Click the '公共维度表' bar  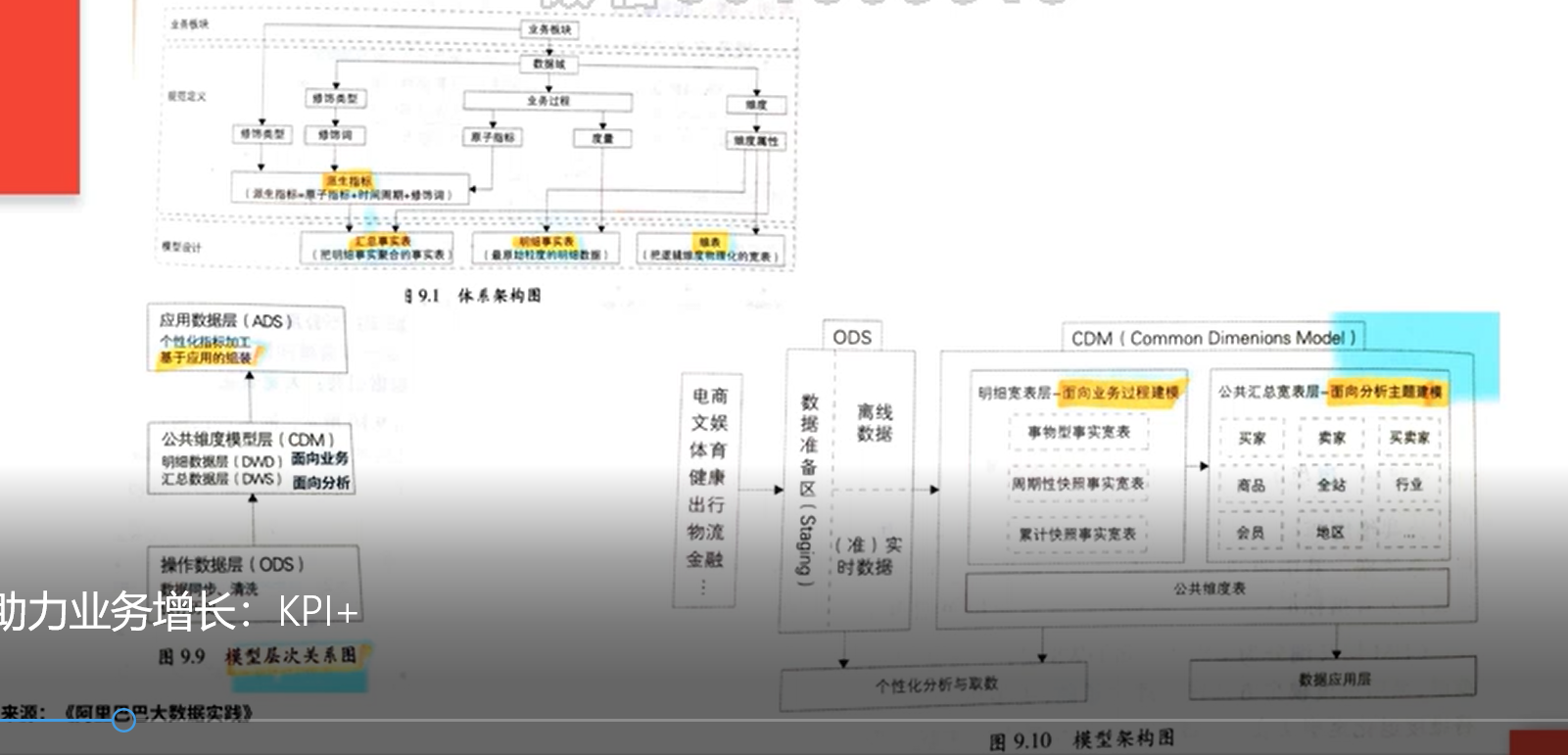coord(1208,590)
